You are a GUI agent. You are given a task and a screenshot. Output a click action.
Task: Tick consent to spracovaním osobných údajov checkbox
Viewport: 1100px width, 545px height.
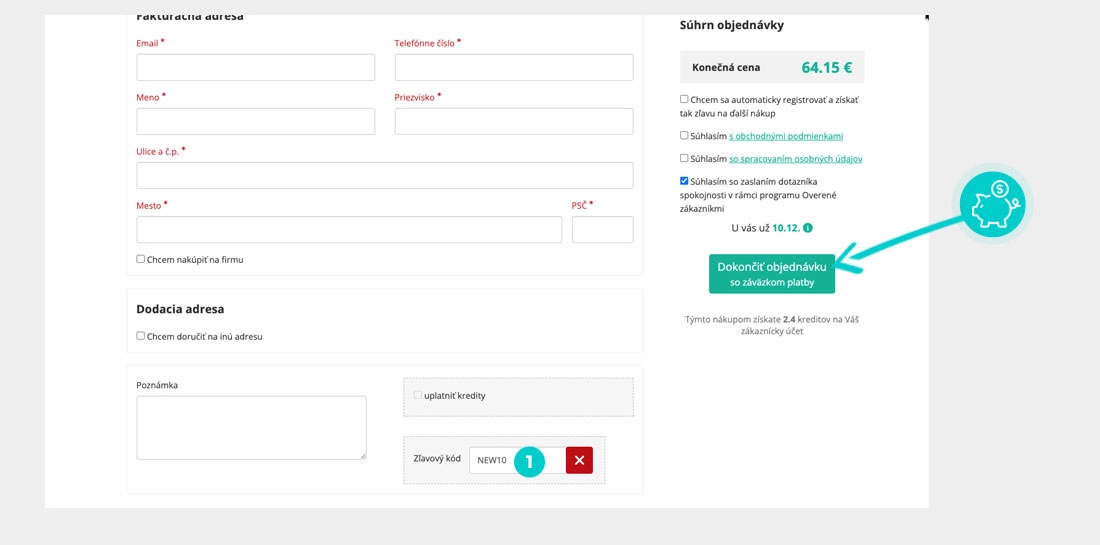(x=684, y=158)
